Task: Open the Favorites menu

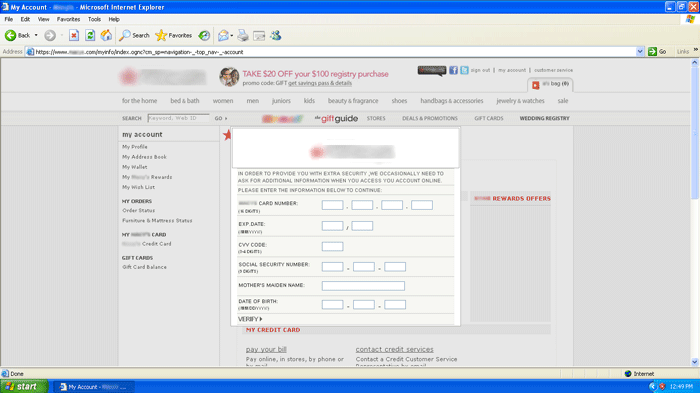Action: (x=68, y=19)
